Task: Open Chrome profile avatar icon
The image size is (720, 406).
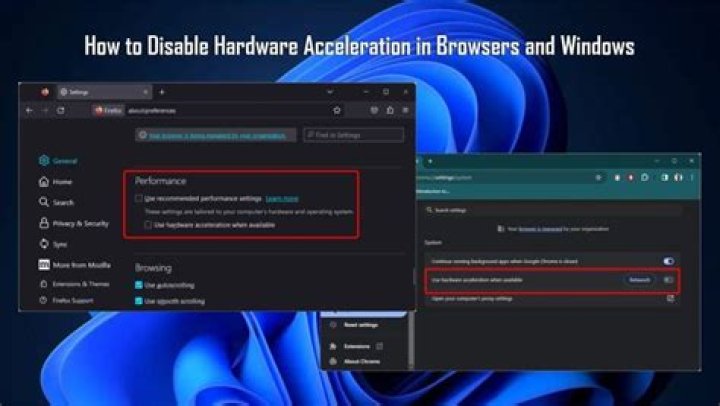Action: [678, 178]
